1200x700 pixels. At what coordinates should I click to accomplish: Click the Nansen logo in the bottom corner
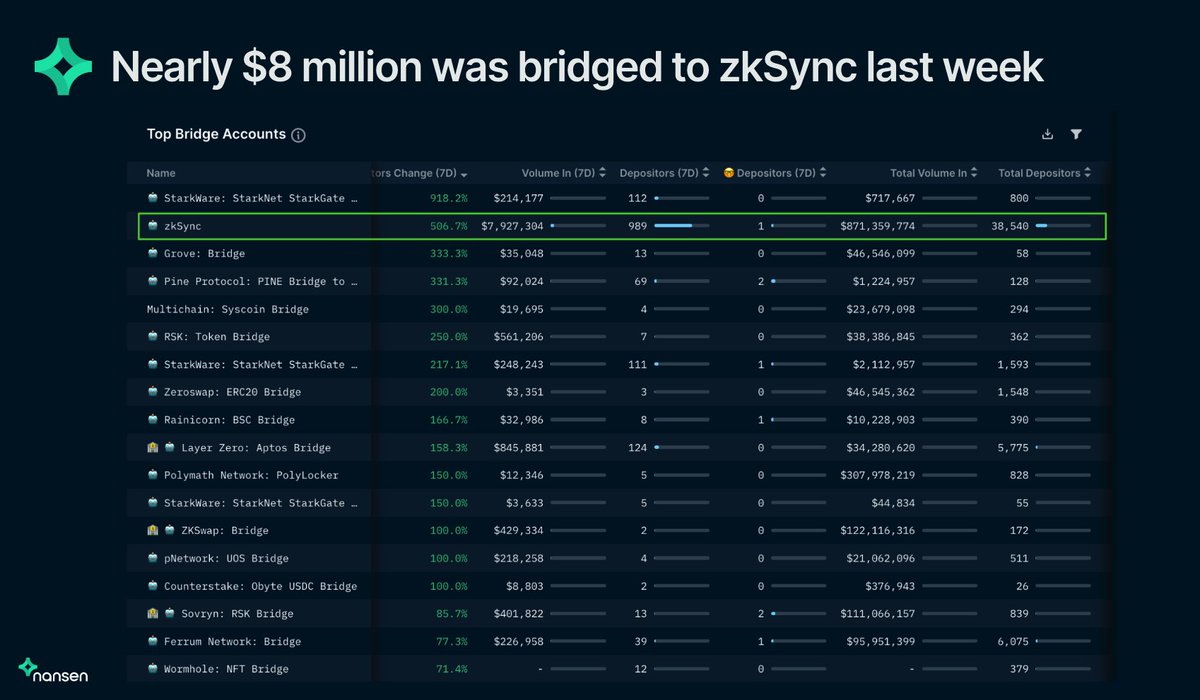click(52, 672)
